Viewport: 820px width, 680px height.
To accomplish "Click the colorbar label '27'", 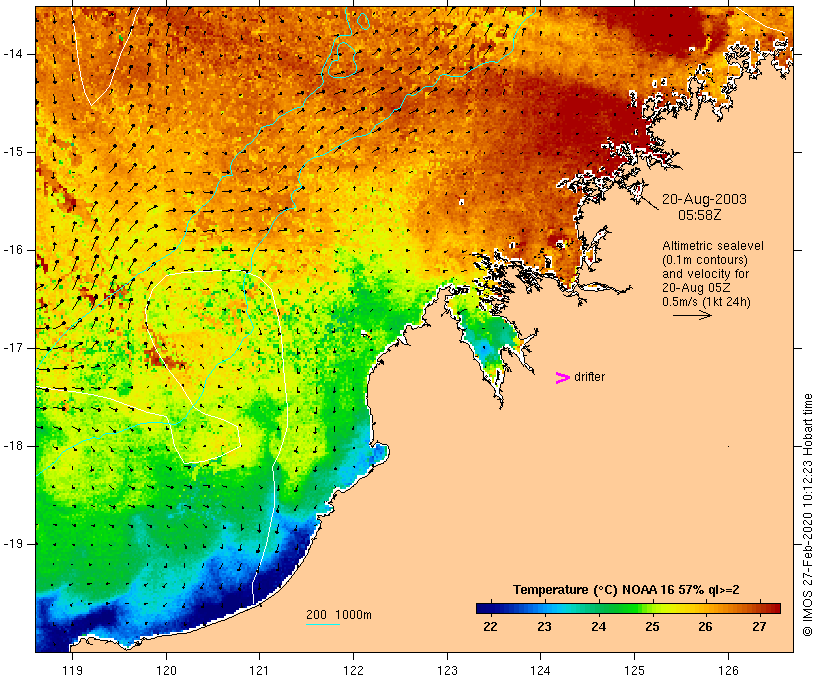I will point(759,626).
